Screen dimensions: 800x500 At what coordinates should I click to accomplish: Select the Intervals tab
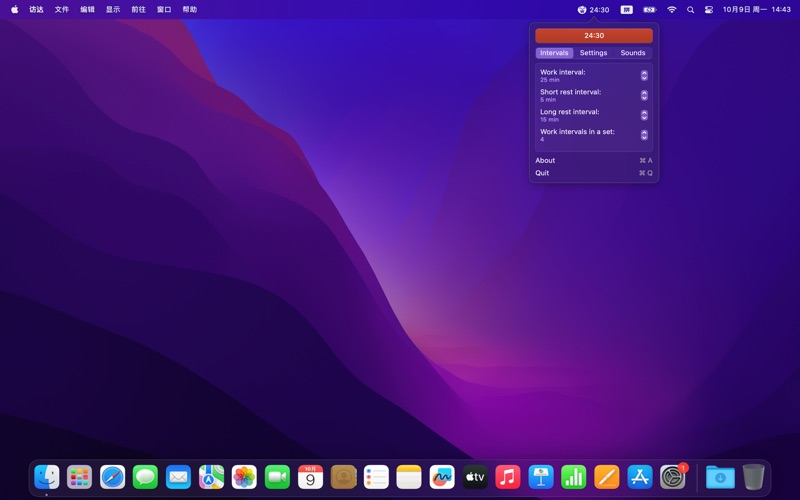click(554, 53)
